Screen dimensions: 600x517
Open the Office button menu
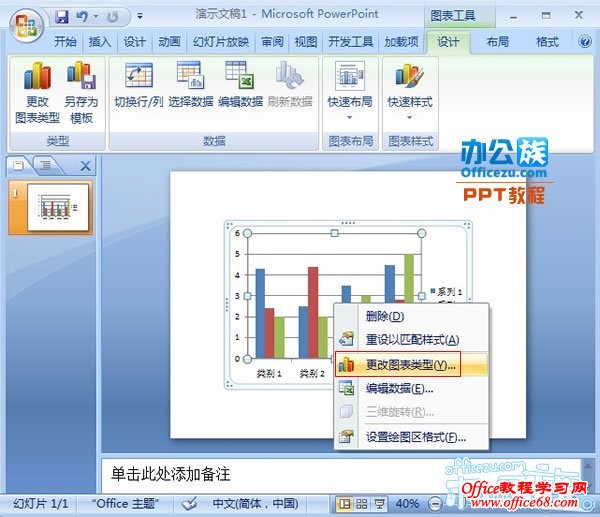click(26, 26)
